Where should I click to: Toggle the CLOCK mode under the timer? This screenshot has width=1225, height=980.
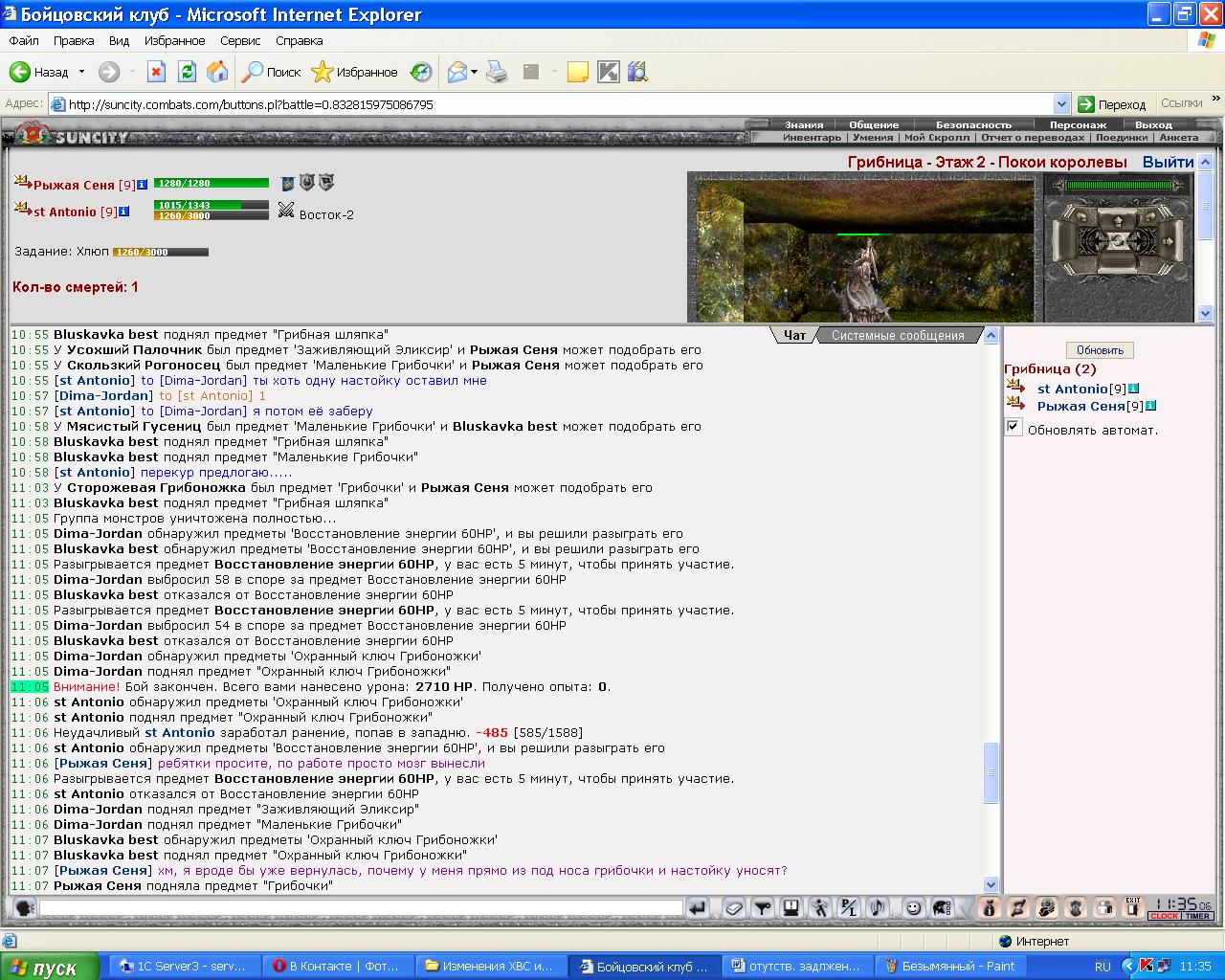click(1164, 916)
